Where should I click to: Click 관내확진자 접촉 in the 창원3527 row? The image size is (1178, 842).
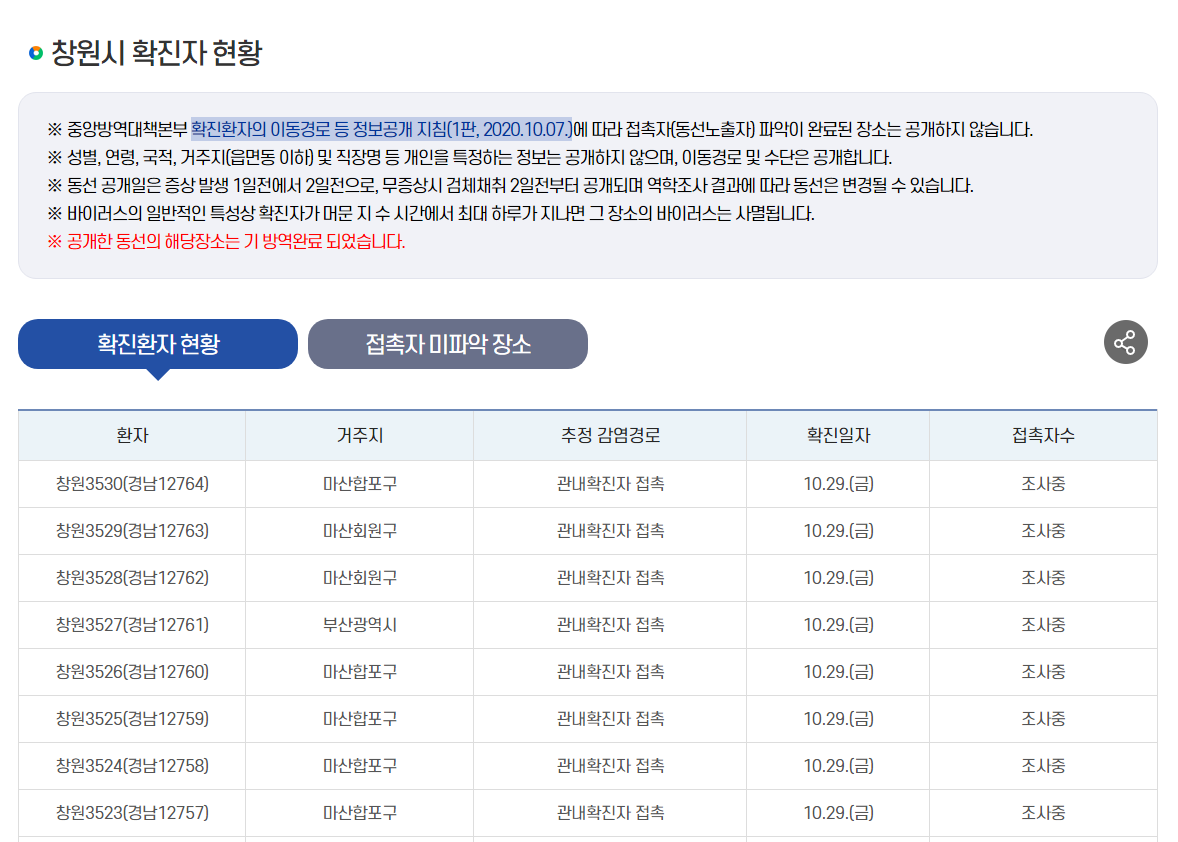click(x=610, y=625)
